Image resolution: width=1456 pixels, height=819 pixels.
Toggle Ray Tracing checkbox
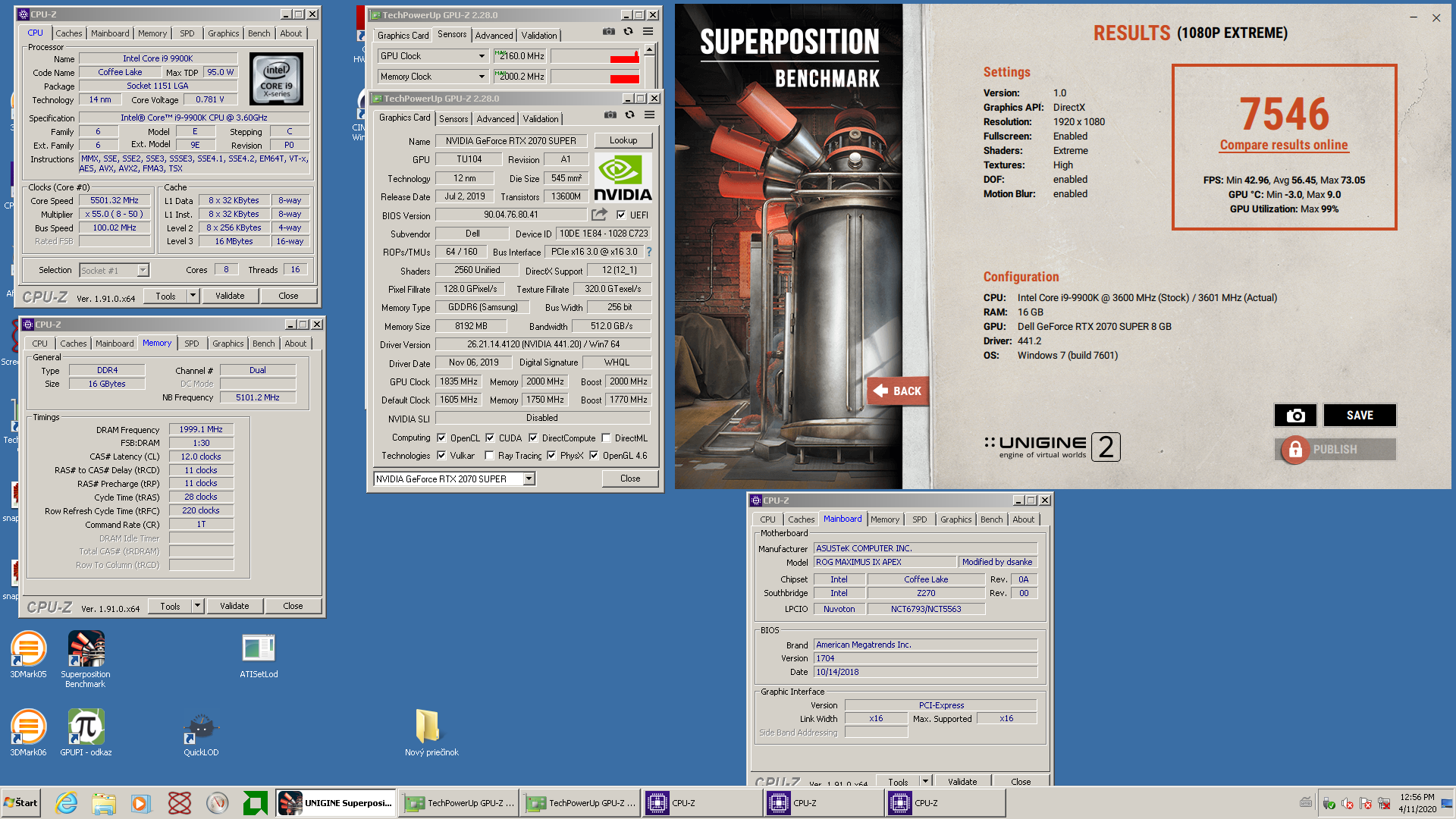[x=489, y=456]
